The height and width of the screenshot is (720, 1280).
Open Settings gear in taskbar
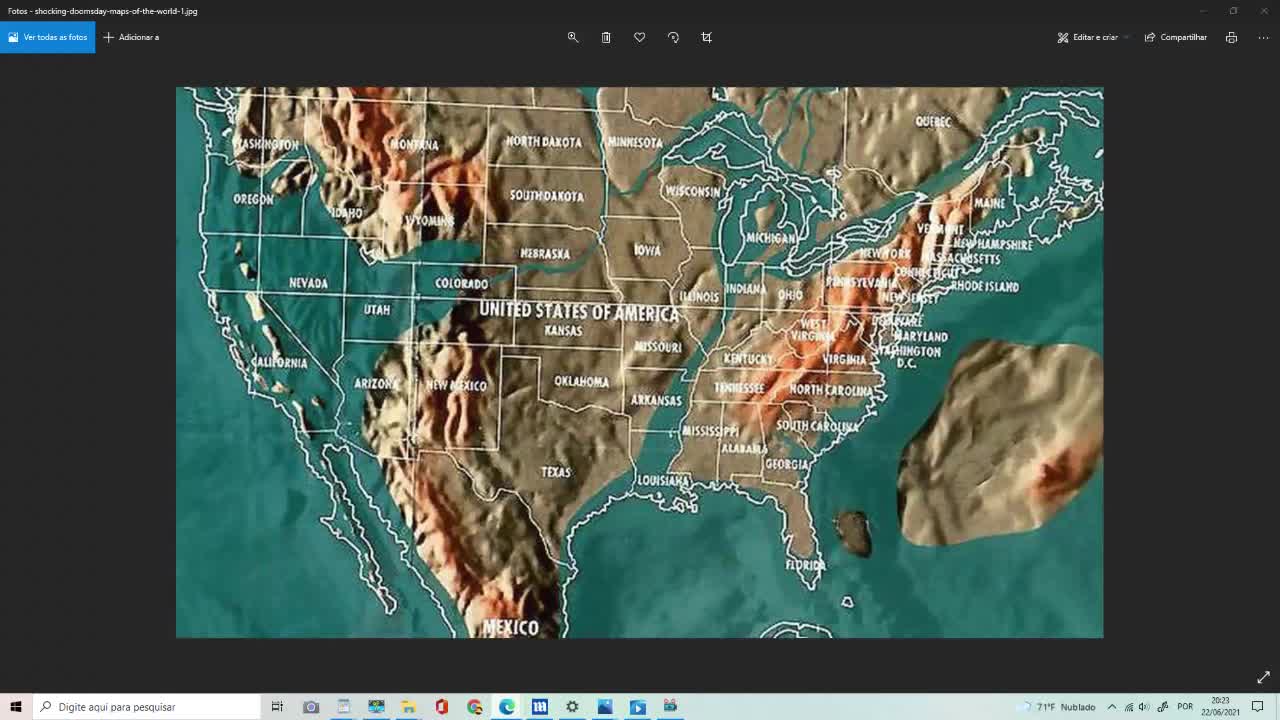click(572, 707)
